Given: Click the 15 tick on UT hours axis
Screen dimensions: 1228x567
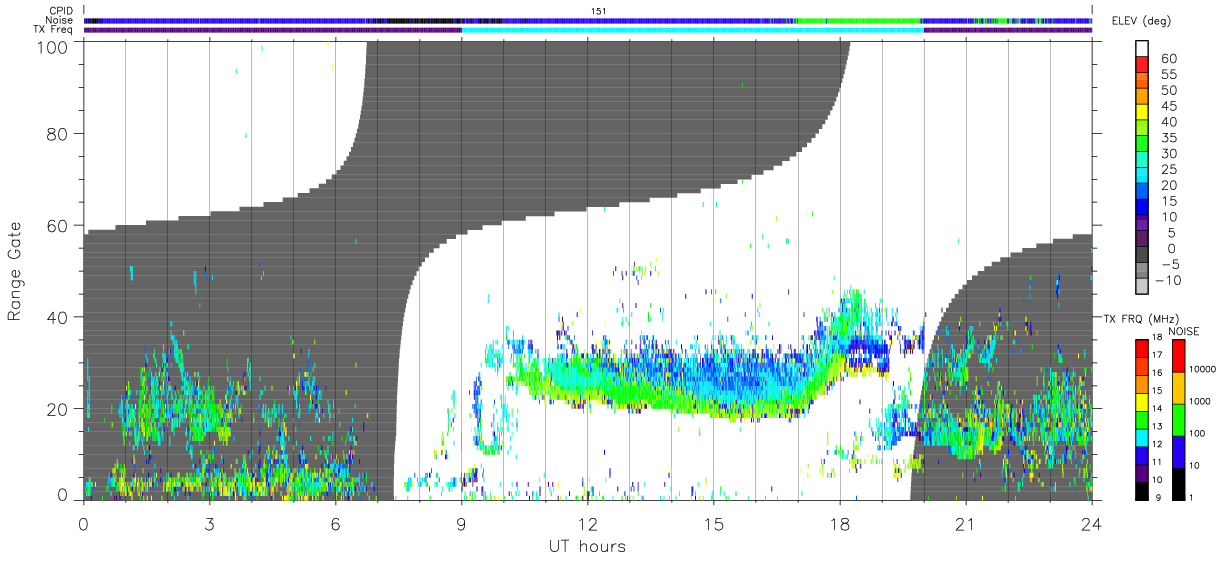Looking at the screenshot, I should click(713, 523).
